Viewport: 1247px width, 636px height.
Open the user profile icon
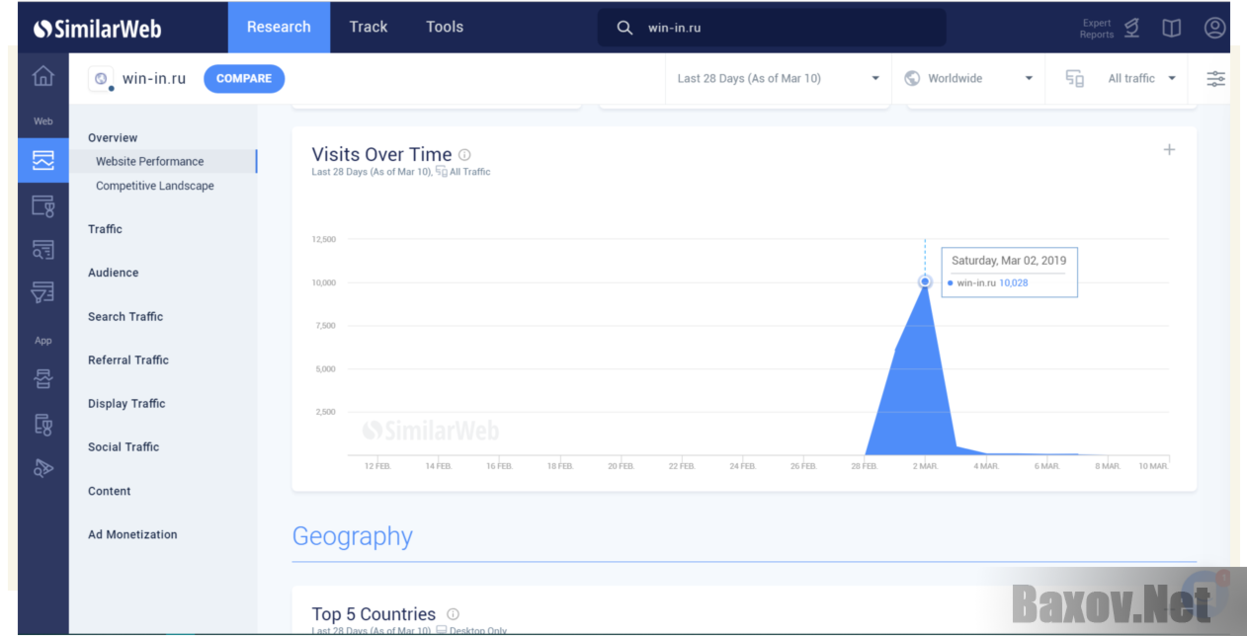[1215, 28]
